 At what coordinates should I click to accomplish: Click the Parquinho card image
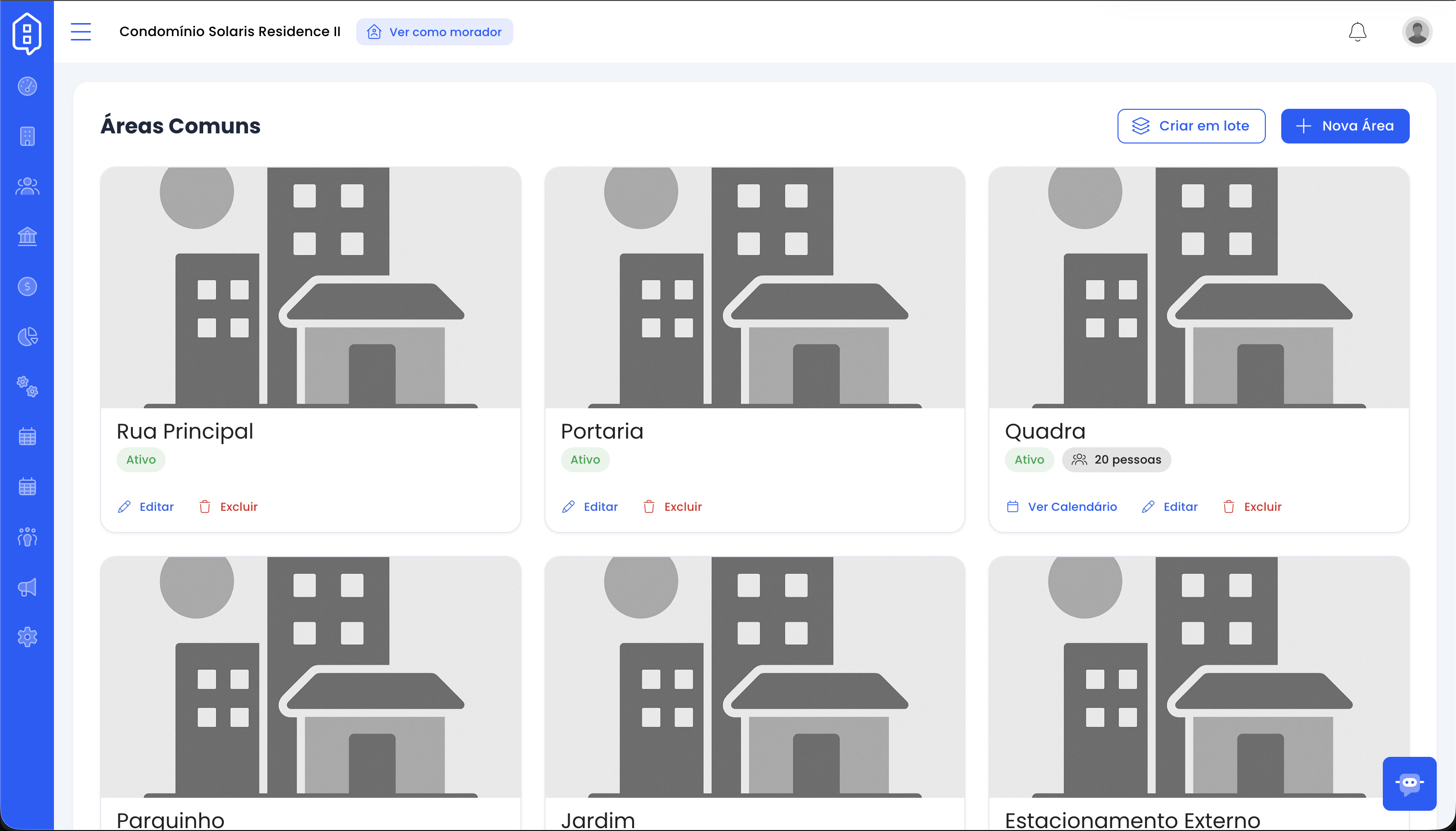click(311, 677)
